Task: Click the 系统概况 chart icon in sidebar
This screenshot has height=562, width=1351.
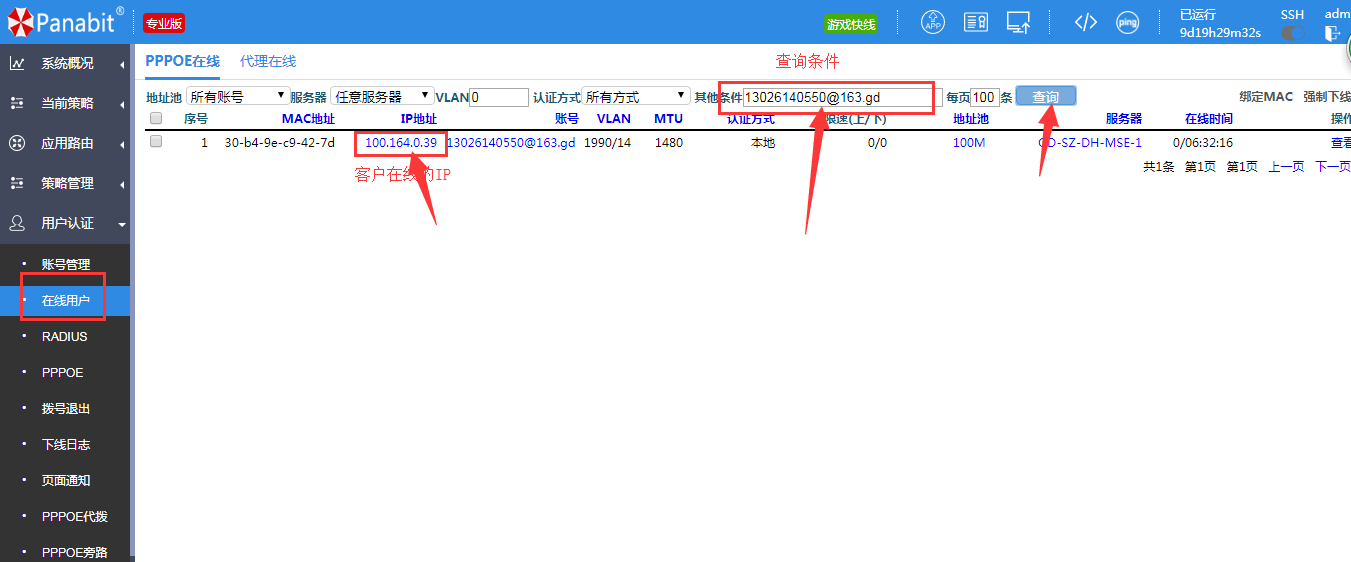Action: point(17,63)
